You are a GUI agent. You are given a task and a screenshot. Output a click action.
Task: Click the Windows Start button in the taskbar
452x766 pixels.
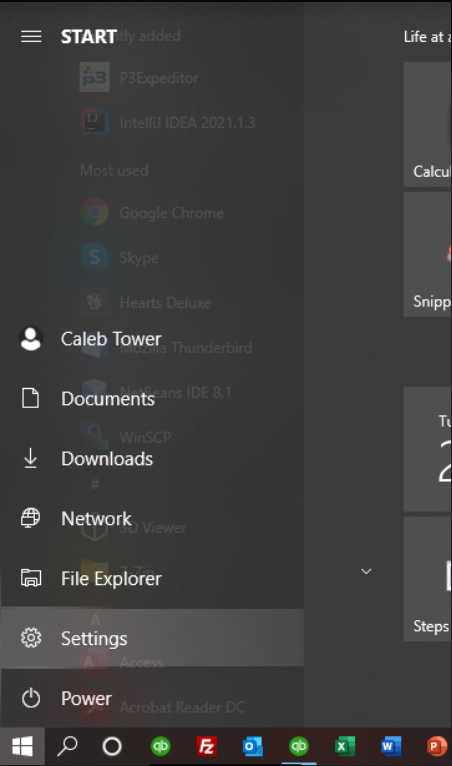(x=22, y=746)
